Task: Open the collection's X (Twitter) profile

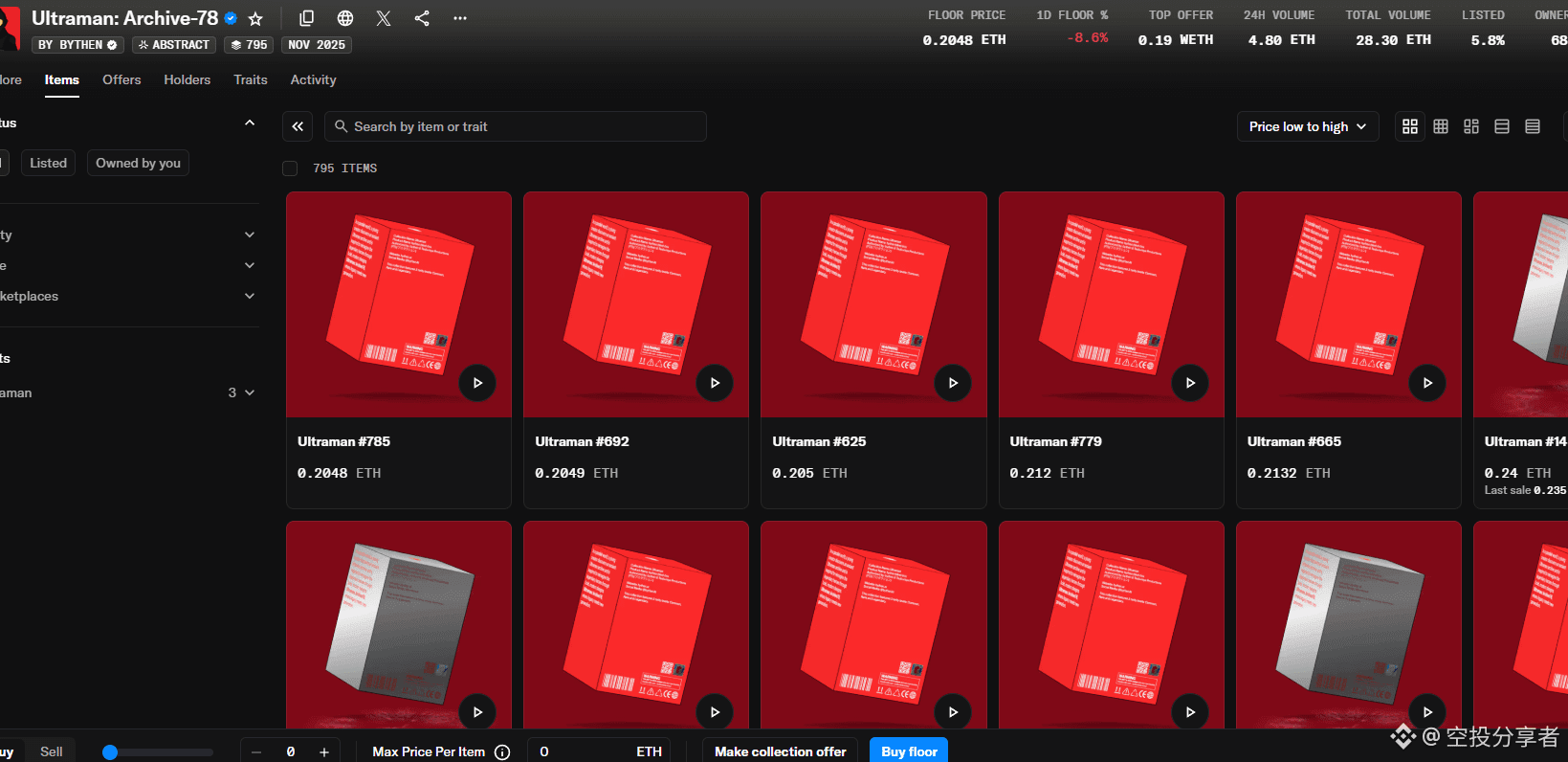Action: [x=384, y=19]
